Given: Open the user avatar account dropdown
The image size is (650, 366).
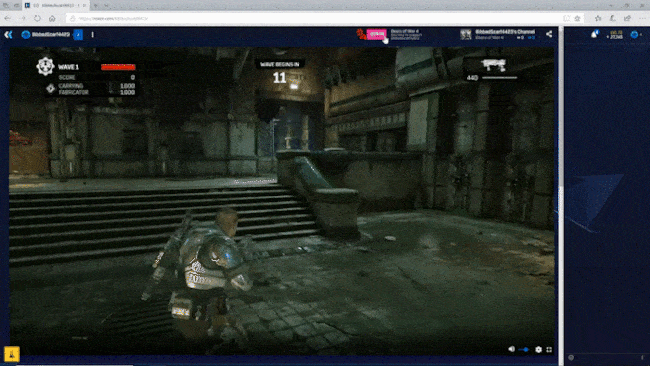Looking at the screenshot, I should click(635, 35).
